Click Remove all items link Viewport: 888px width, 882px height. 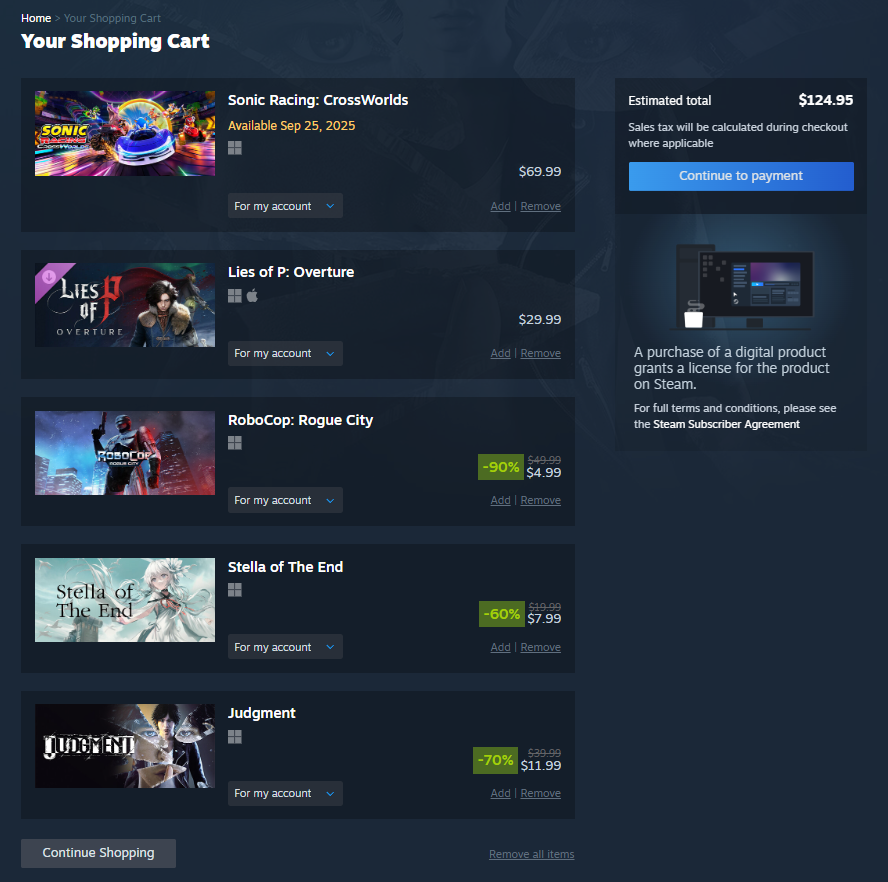[x=531, y=854]
